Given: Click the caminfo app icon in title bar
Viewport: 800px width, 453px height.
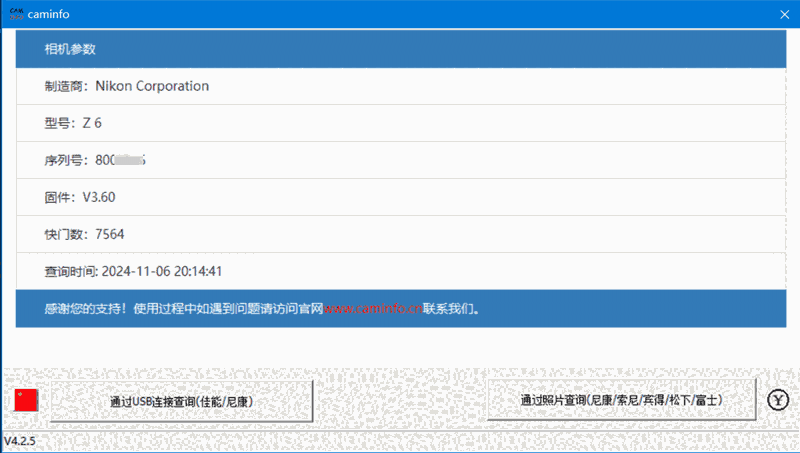Looking at the screenshot, I should click(16, 14).
